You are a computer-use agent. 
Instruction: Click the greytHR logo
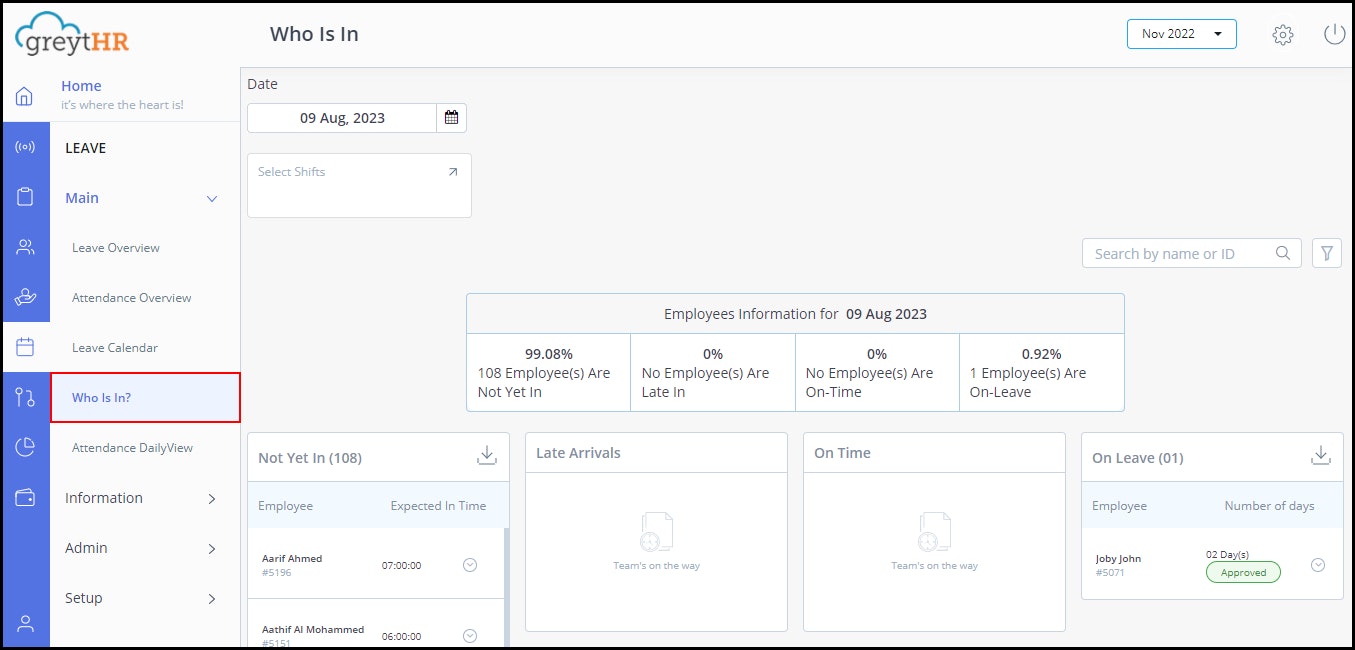coord(72,34)
